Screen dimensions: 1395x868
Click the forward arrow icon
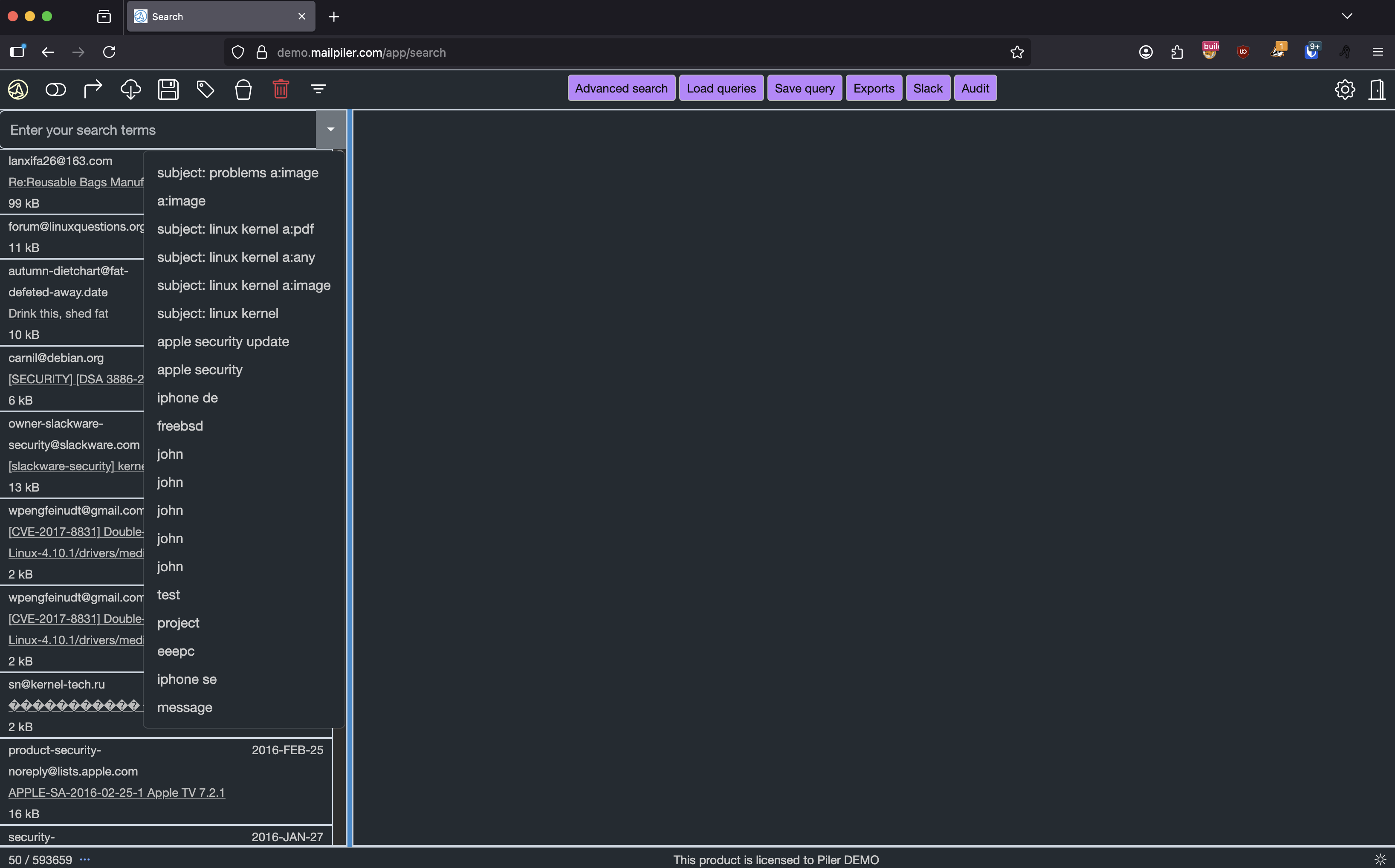pyautogui.click(x=93, y=90)
